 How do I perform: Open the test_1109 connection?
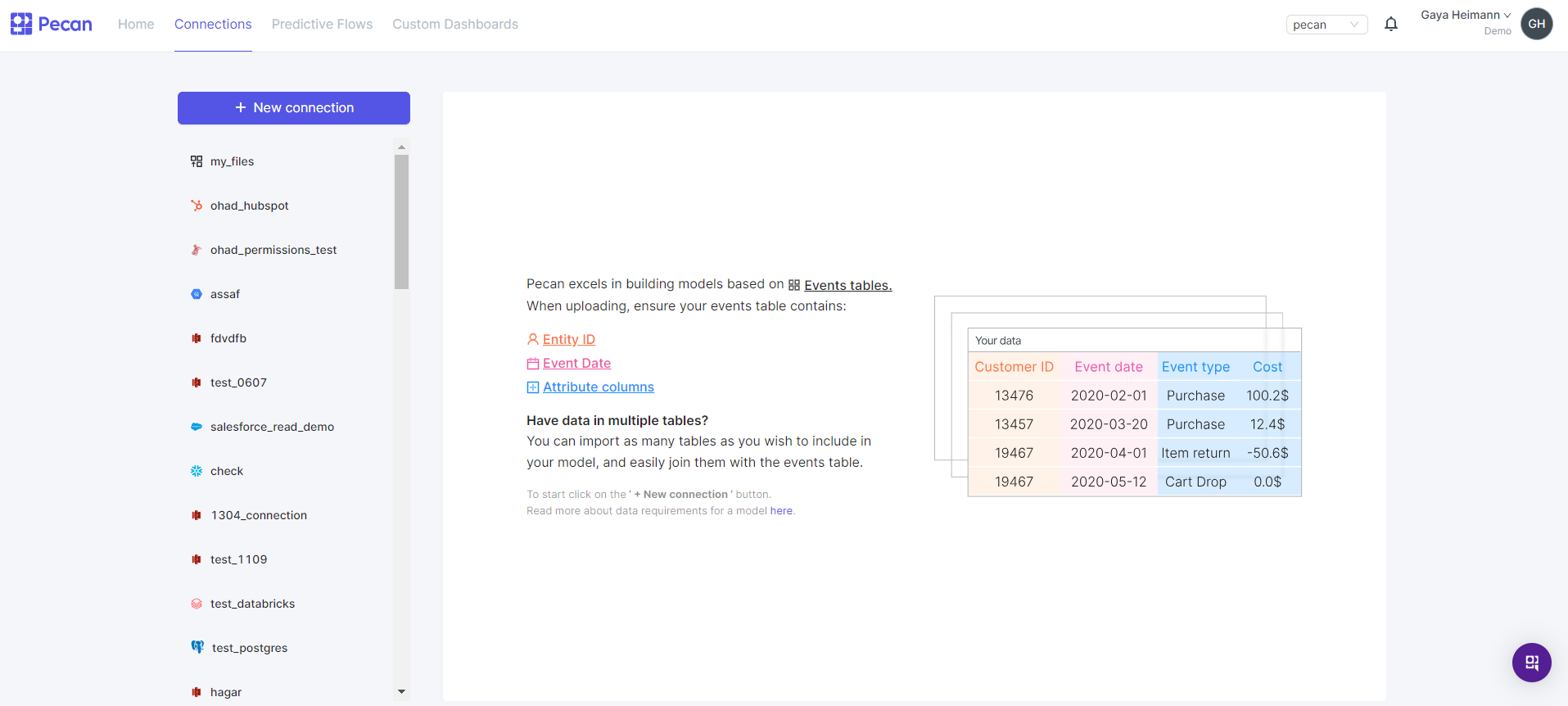pyautogui.click(x=239, y=559)
